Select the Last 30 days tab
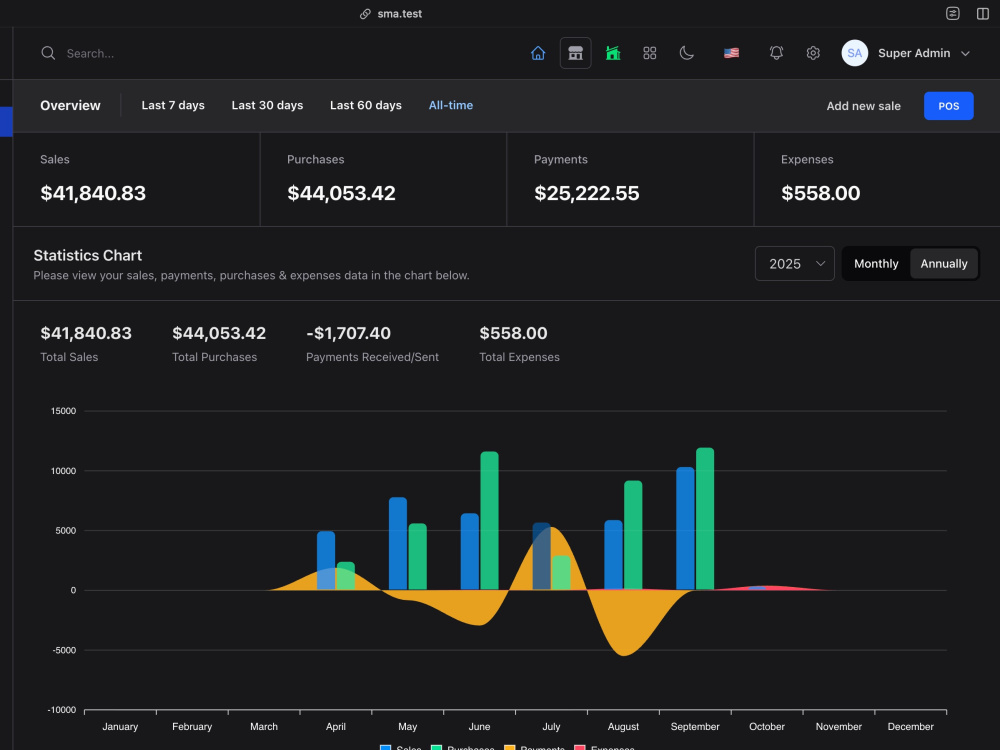 (x=267, y=105)
